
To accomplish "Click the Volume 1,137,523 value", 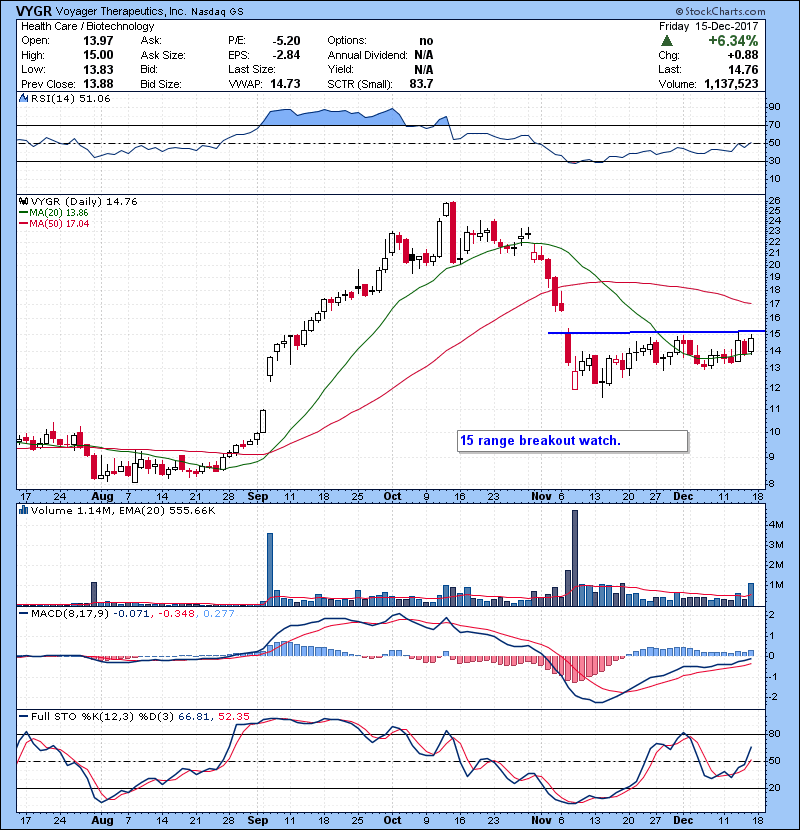I will point(731,84).
